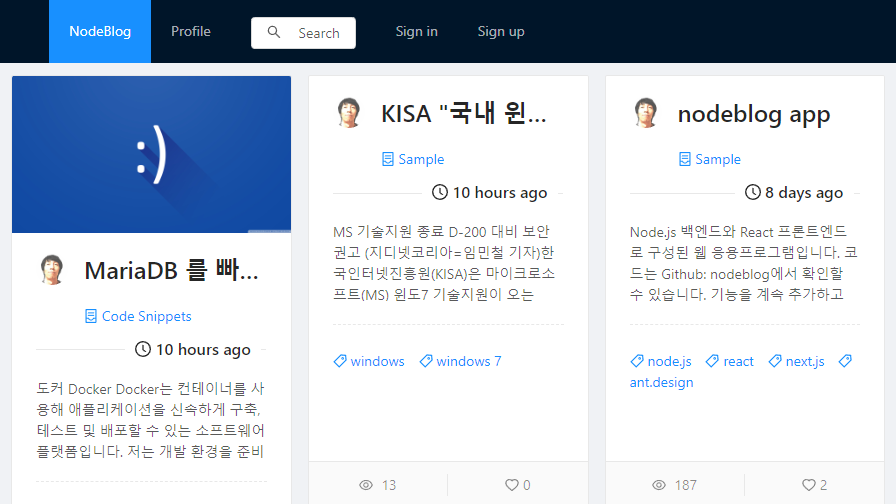Viewport: 896px width, 504px height.
Task: Select the windows 7 tag
Action: [468, 361]
